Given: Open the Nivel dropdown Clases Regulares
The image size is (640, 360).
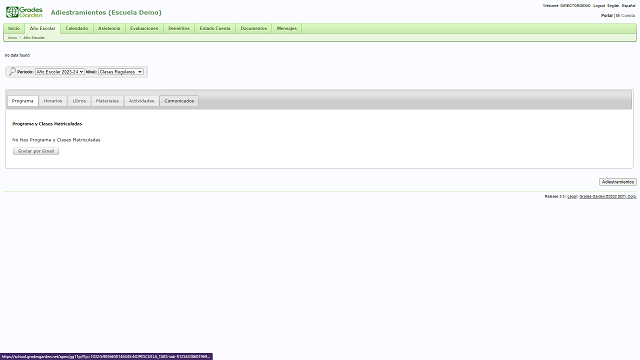Looking at the screenshot, I should click(x=121, y=72).
